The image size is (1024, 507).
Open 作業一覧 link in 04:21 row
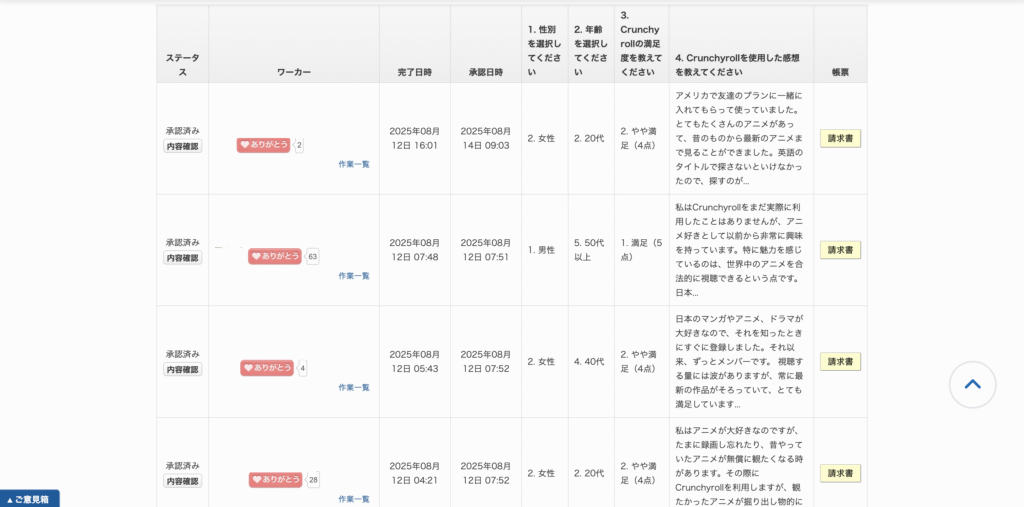tap(354, 499)
